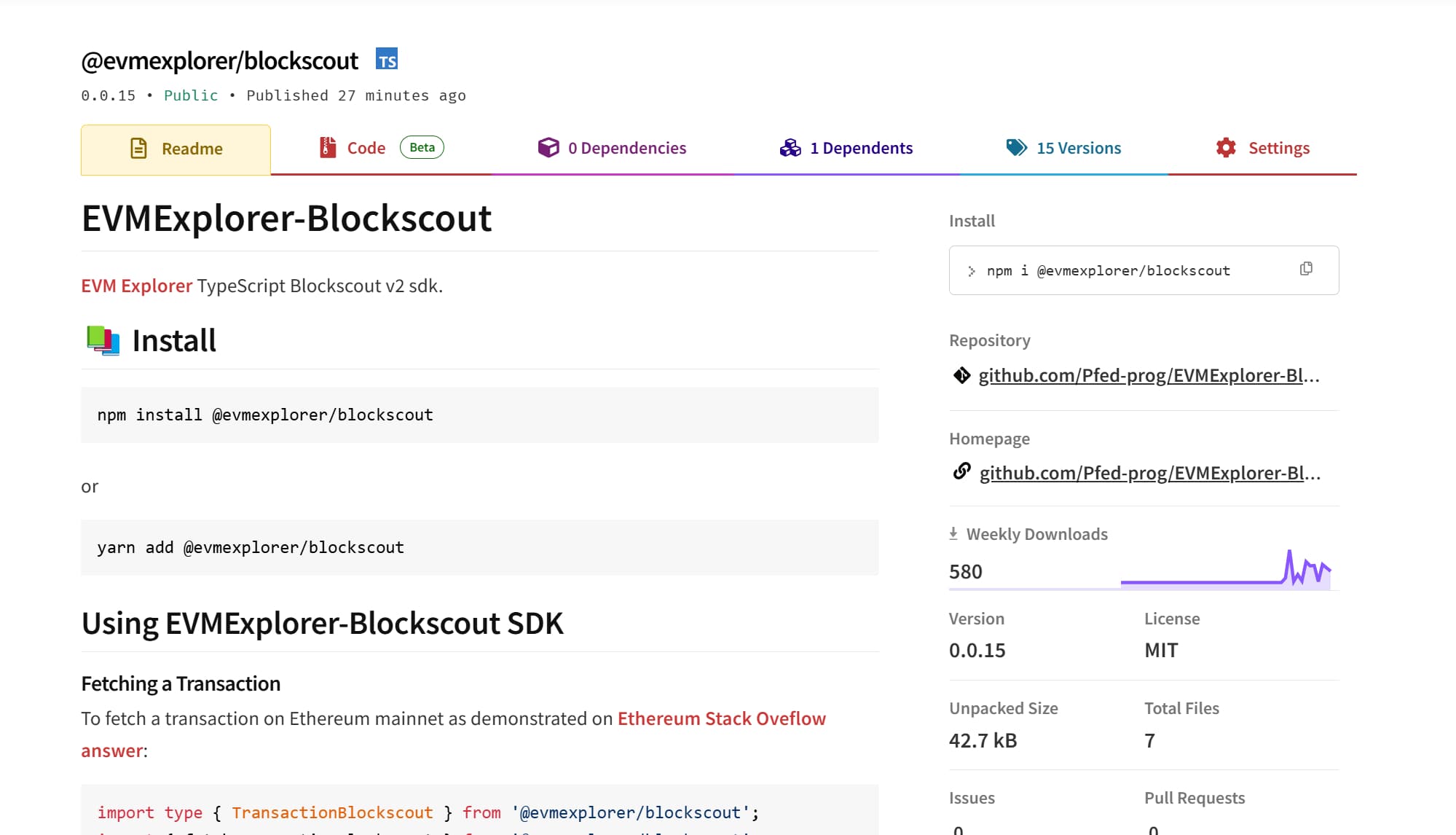
Task: Click the Versions tag icon
Action: [x=1016, y=148]
